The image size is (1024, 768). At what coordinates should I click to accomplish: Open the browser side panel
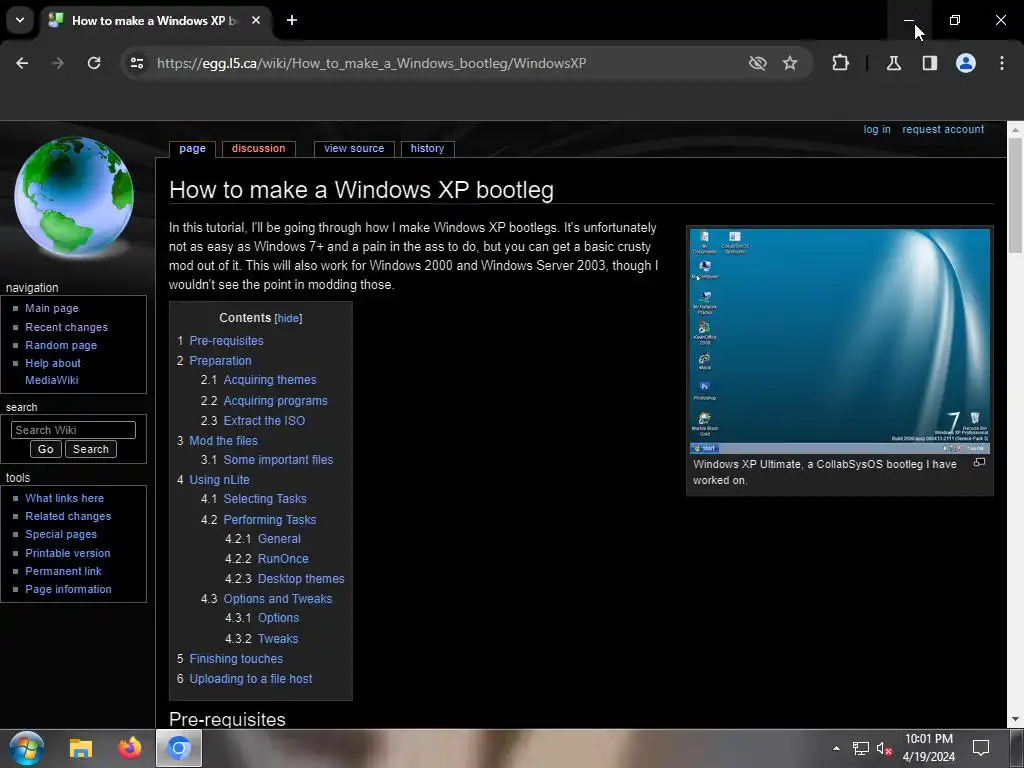[929, 63]
